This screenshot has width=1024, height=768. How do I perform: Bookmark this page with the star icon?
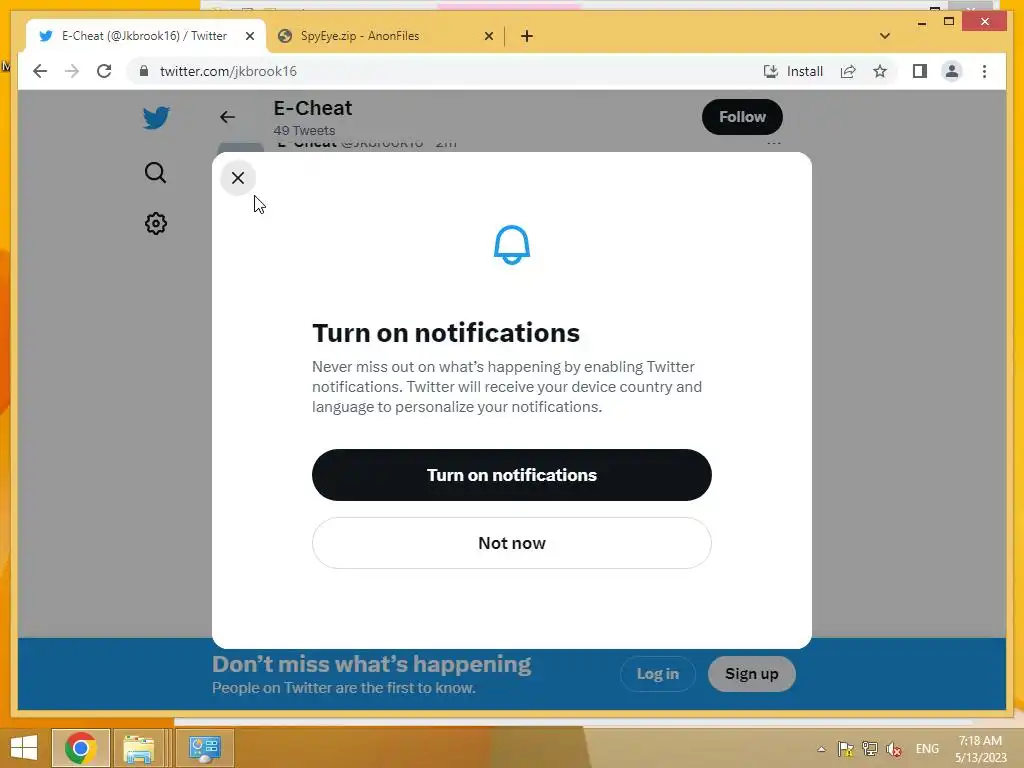[x=880, y=71]
